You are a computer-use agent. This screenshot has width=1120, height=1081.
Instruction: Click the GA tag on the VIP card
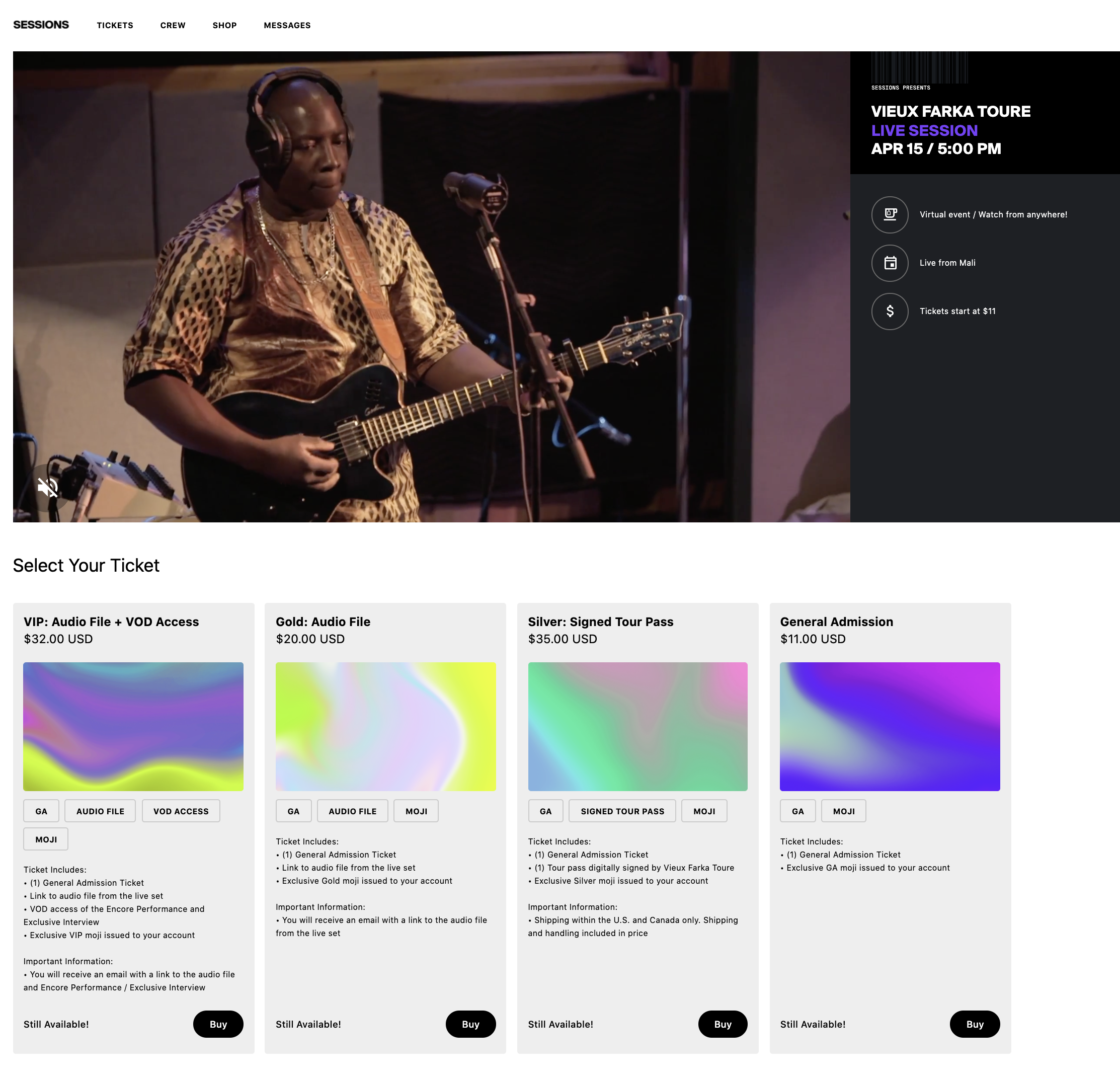(x=41, y=811)
